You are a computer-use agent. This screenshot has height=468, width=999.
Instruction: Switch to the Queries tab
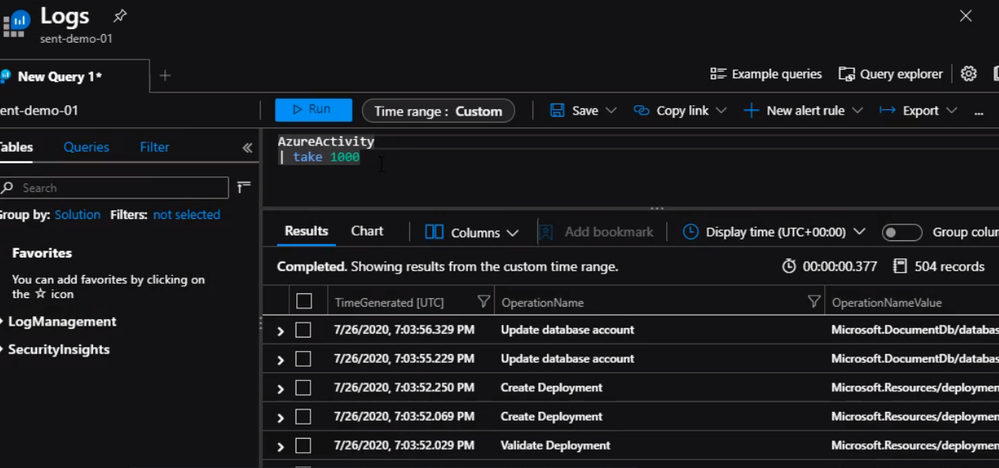point(86,147)
